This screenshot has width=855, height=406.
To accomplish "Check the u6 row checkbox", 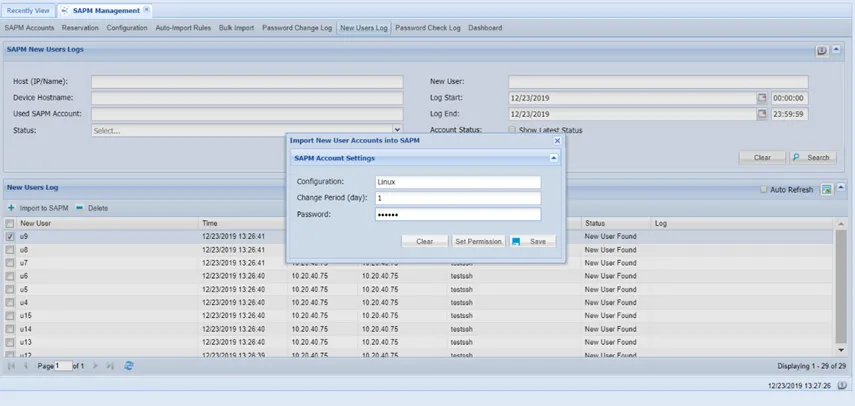I will point(10,276).
